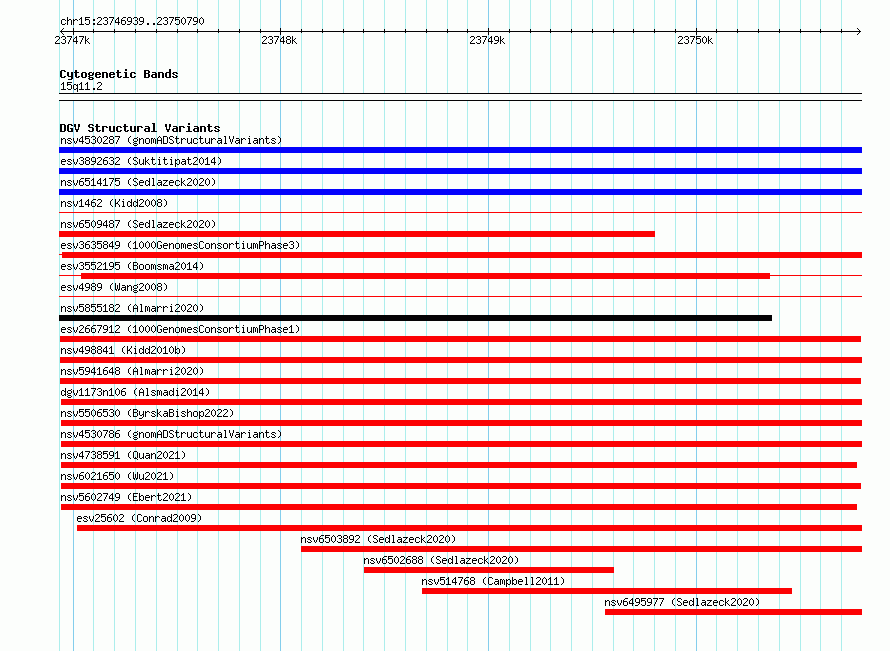The width and height of the screenshot is (890, 651).
Task: Select the red bar under nsv6502688
Action: [x=489, y=570]
